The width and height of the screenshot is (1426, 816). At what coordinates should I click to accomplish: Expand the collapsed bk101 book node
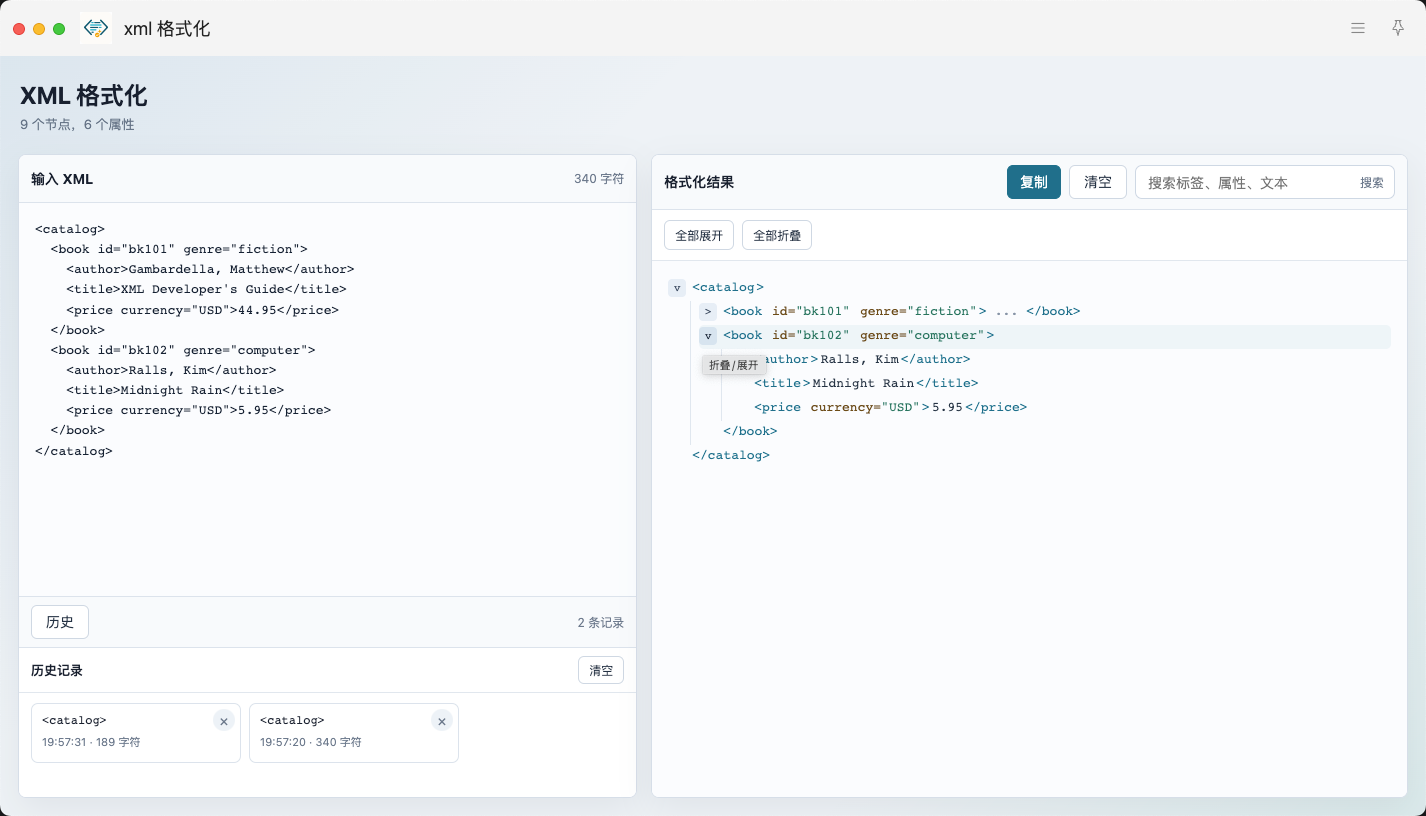(x=708, y=312)
